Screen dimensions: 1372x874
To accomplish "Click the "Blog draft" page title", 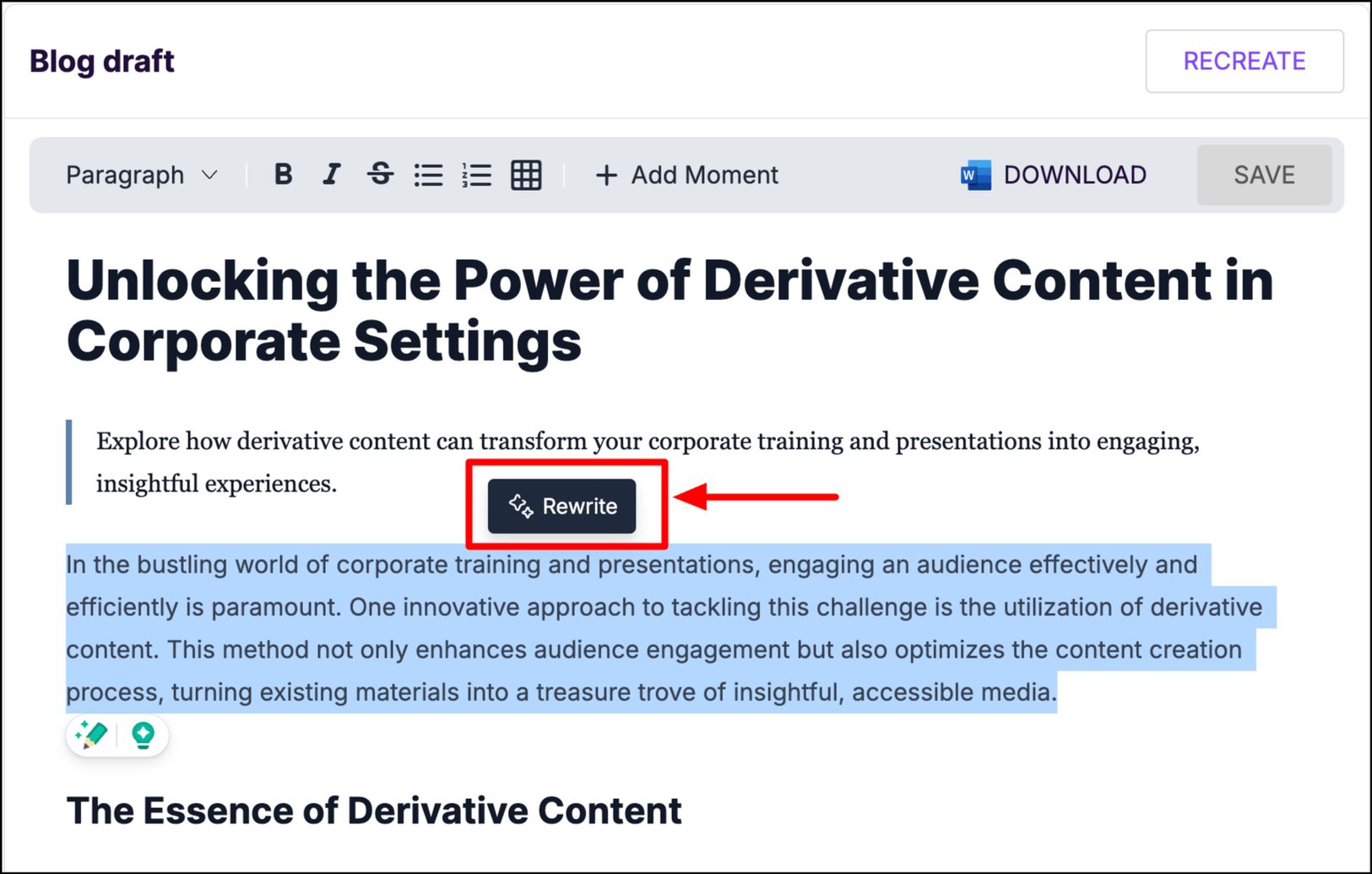I will pyautogui.click(x=102, y=61).
